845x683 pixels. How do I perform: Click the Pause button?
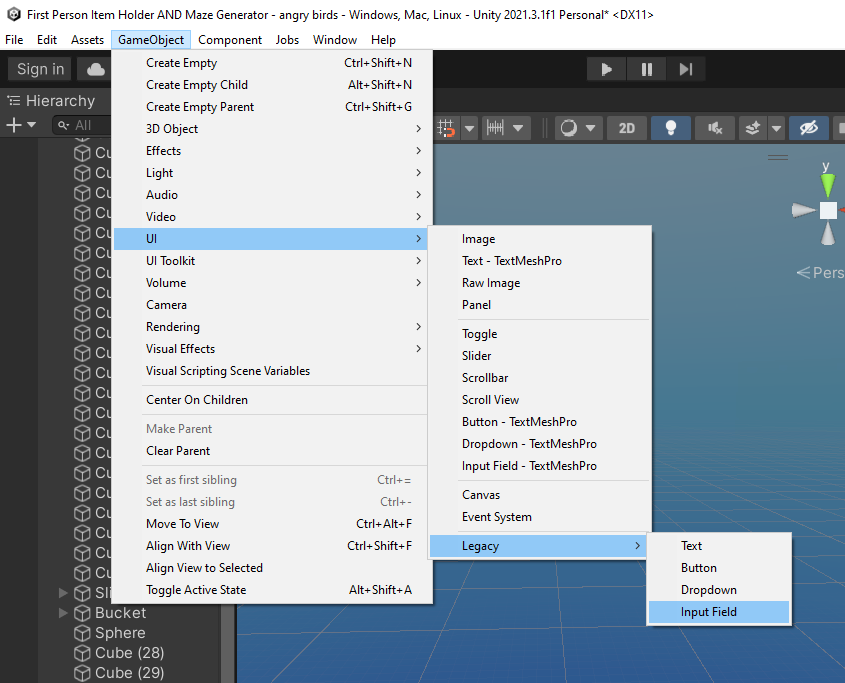[x=646, y=69]
